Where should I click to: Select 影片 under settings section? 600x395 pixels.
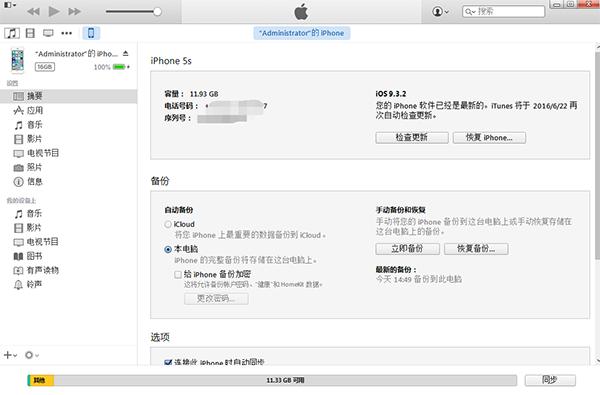pos(34,139)
